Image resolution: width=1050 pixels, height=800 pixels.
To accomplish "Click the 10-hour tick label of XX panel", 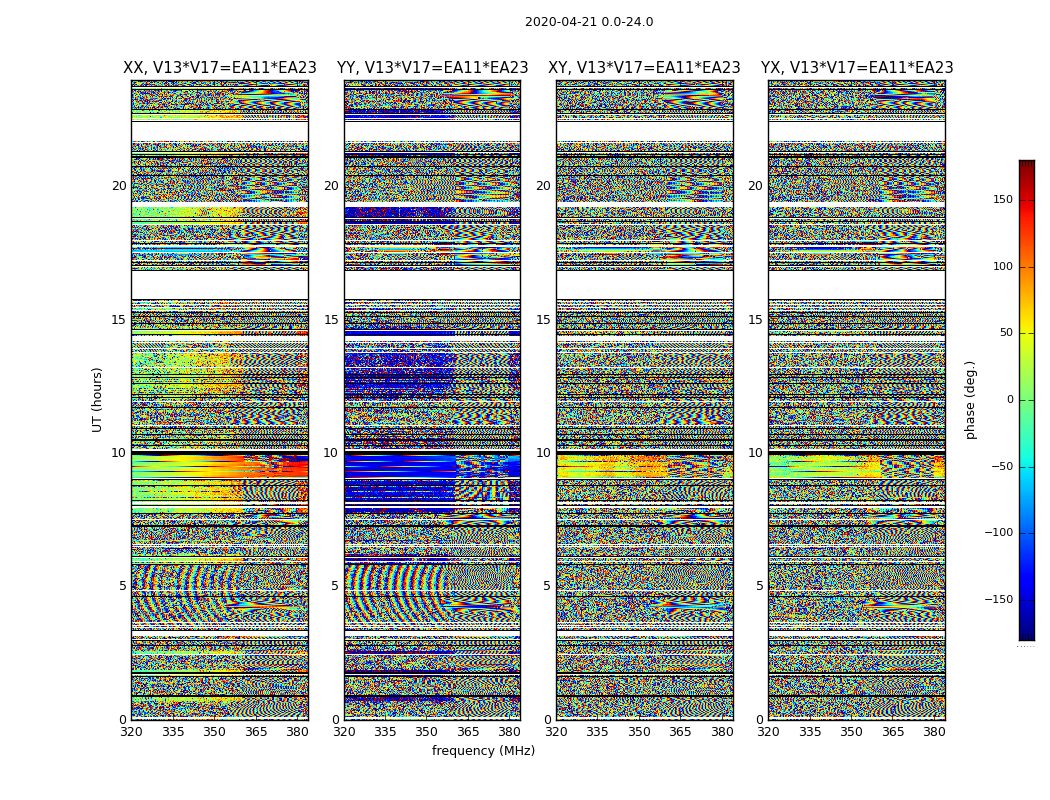I will 119,453.
